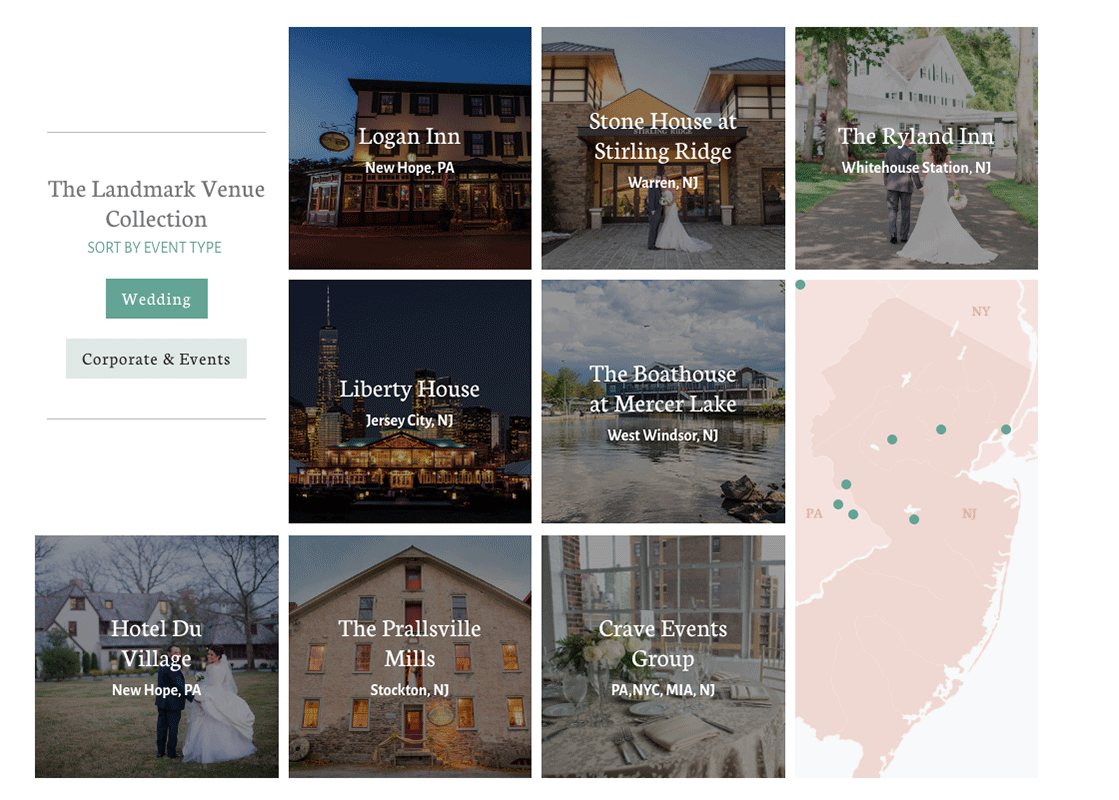Screen dimensions: 1119x800
Task: Open Crave Events Group tile
Action: tap(663, 657)
